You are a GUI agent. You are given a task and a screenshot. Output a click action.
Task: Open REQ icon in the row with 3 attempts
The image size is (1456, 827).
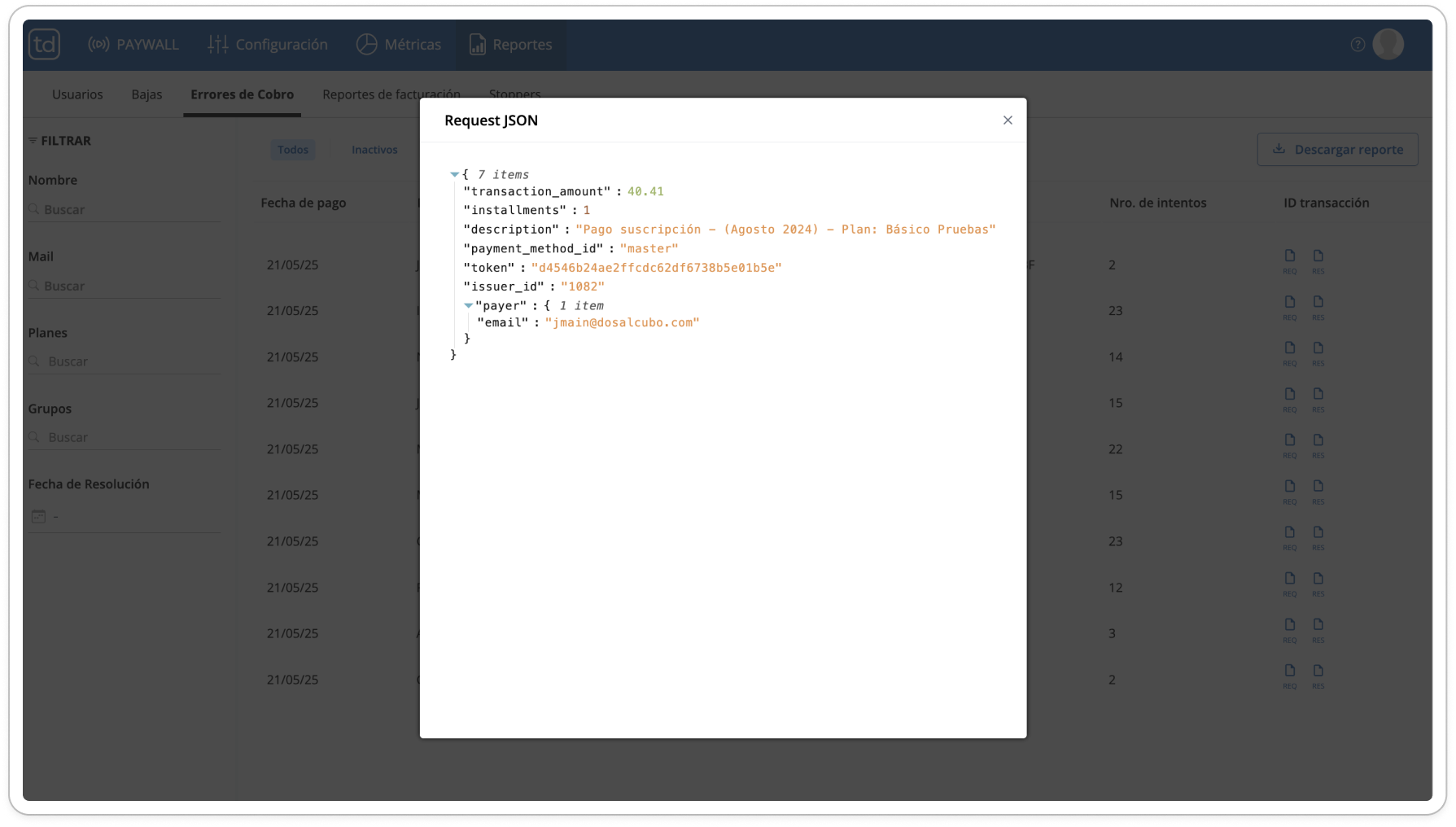point(1290,631)
